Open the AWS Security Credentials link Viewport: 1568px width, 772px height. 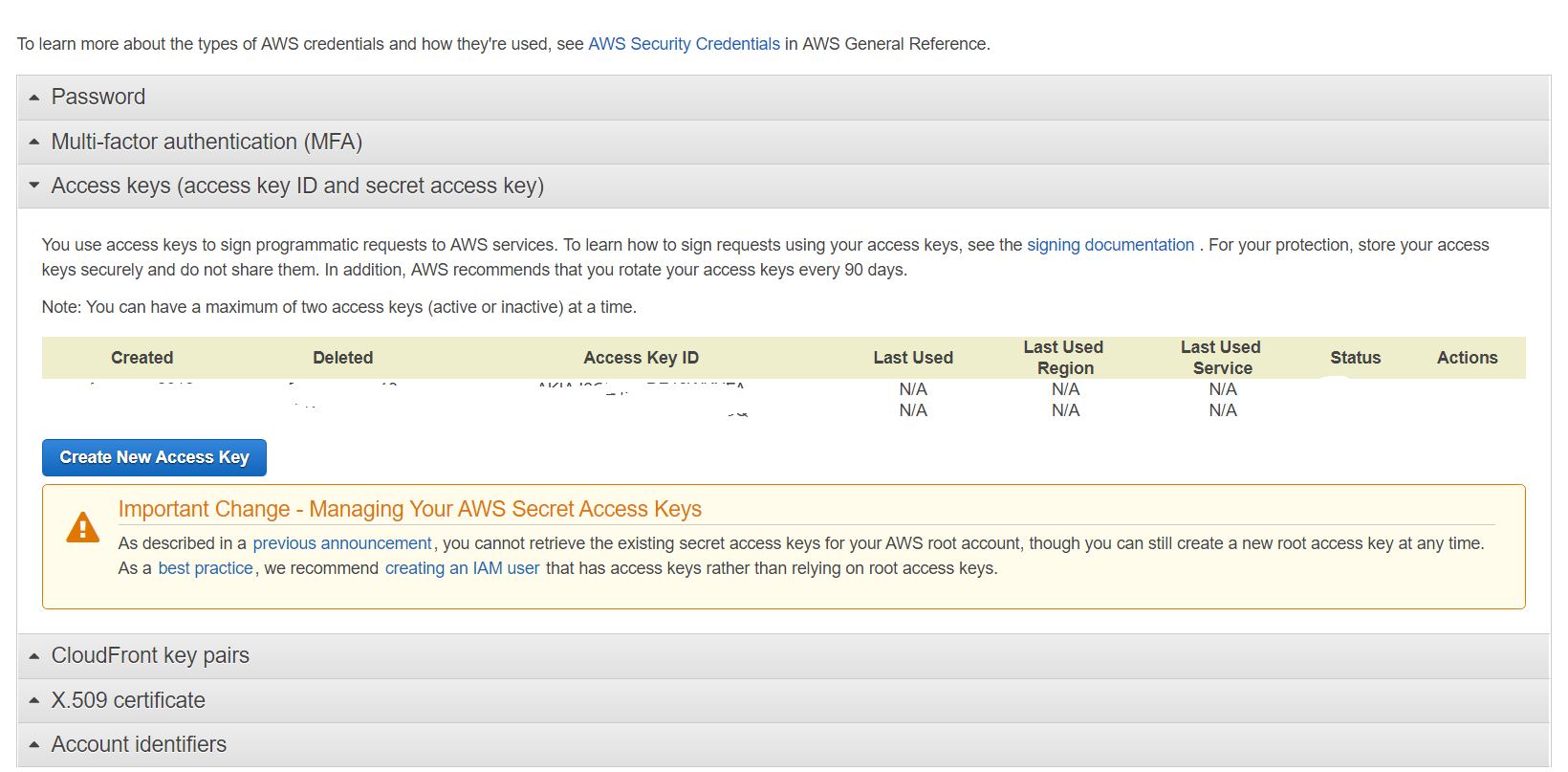point(684,44)
